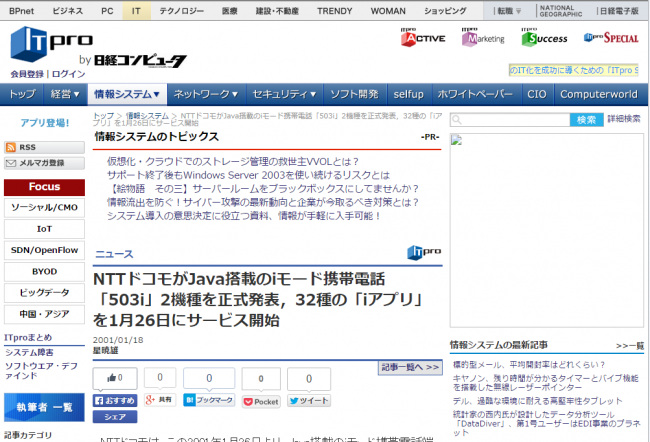This screenshot has height=442, width=650.
Task: Open the highlighted IT top bar item
Action: click(136, 11)
